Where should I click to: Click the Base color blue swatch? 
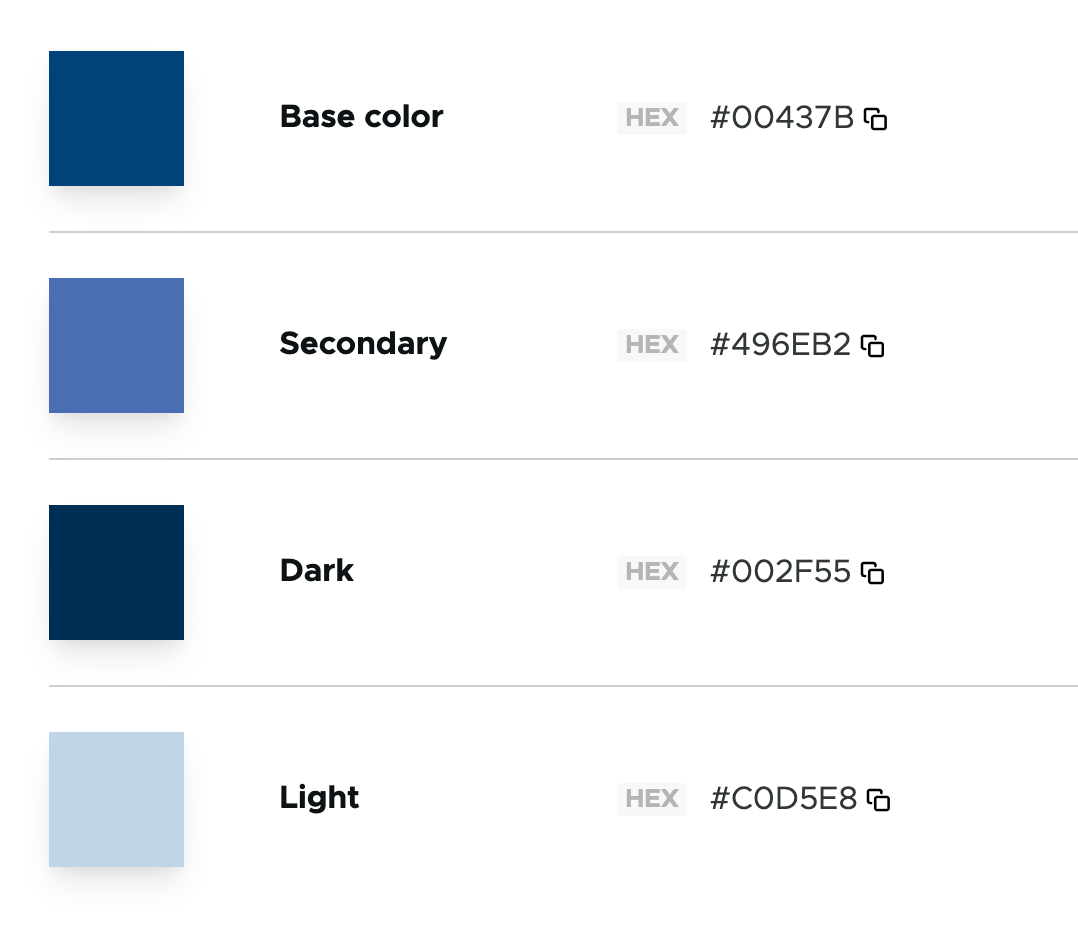click(x=116, y=118)
